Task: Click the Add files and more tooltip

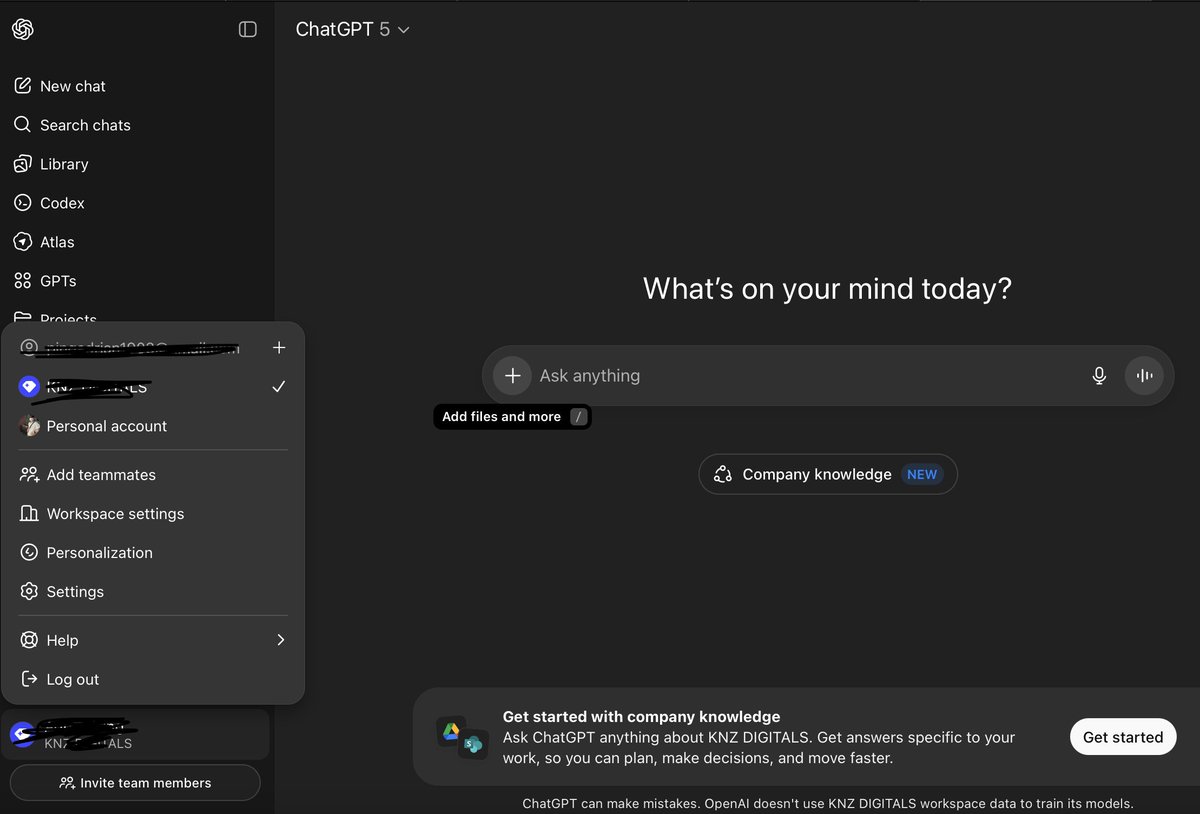Action: [x=512, y=417]
